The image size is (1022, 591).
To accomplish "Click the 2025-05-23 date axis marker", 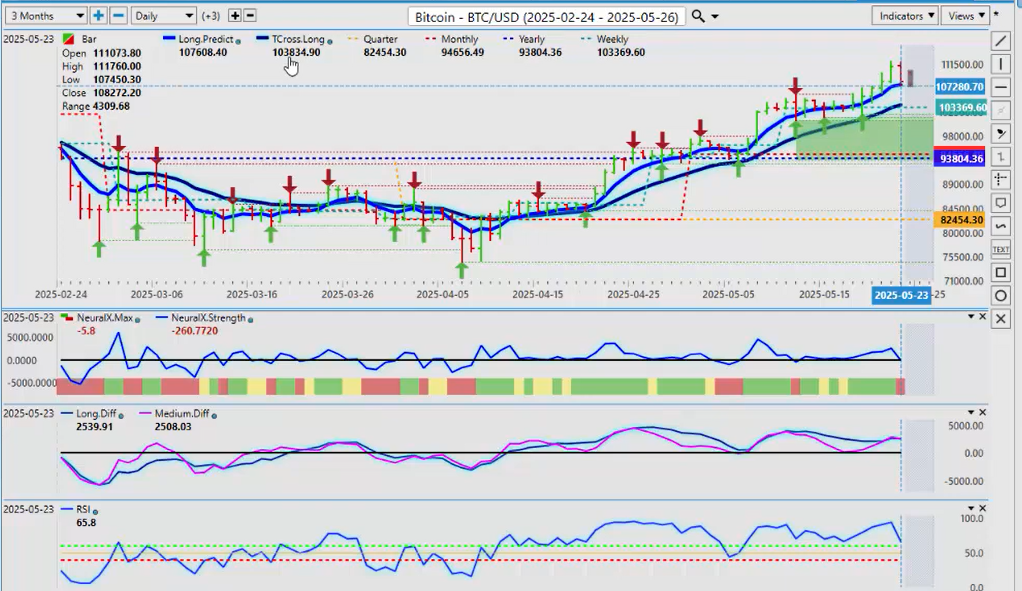I will (901, 295).
